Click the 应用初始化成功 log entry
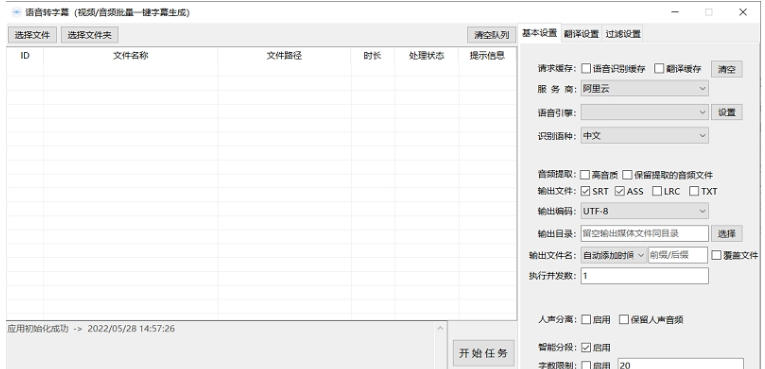765x369 pixels. (91, 329)
